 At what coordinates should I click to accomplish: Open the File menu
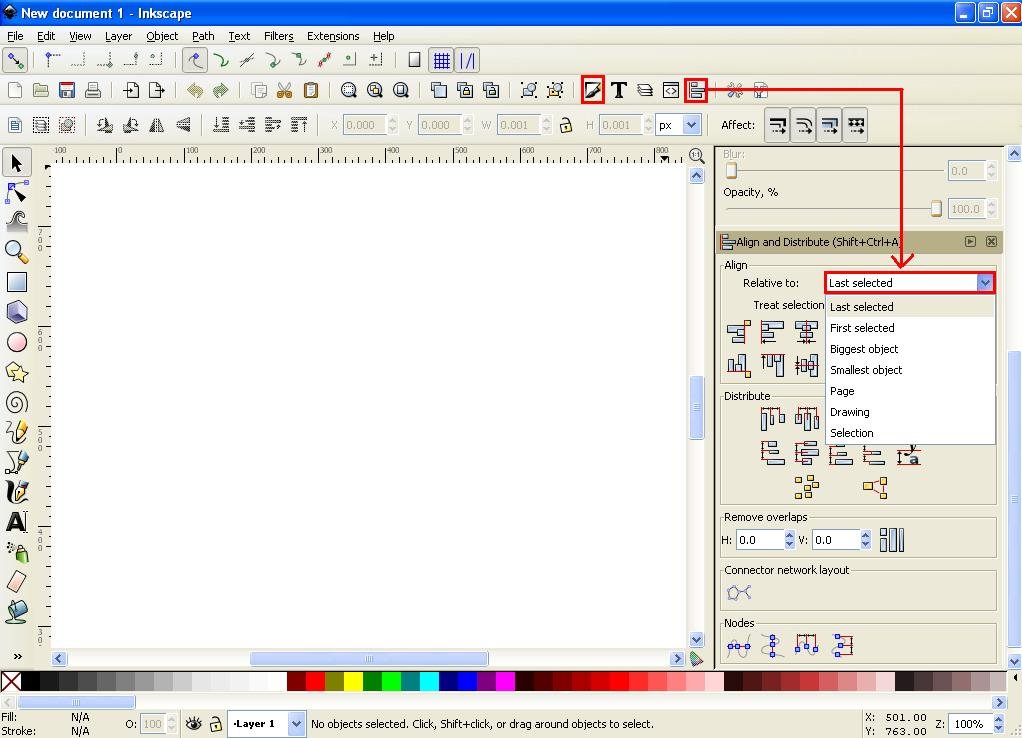[x=15, y=36]
